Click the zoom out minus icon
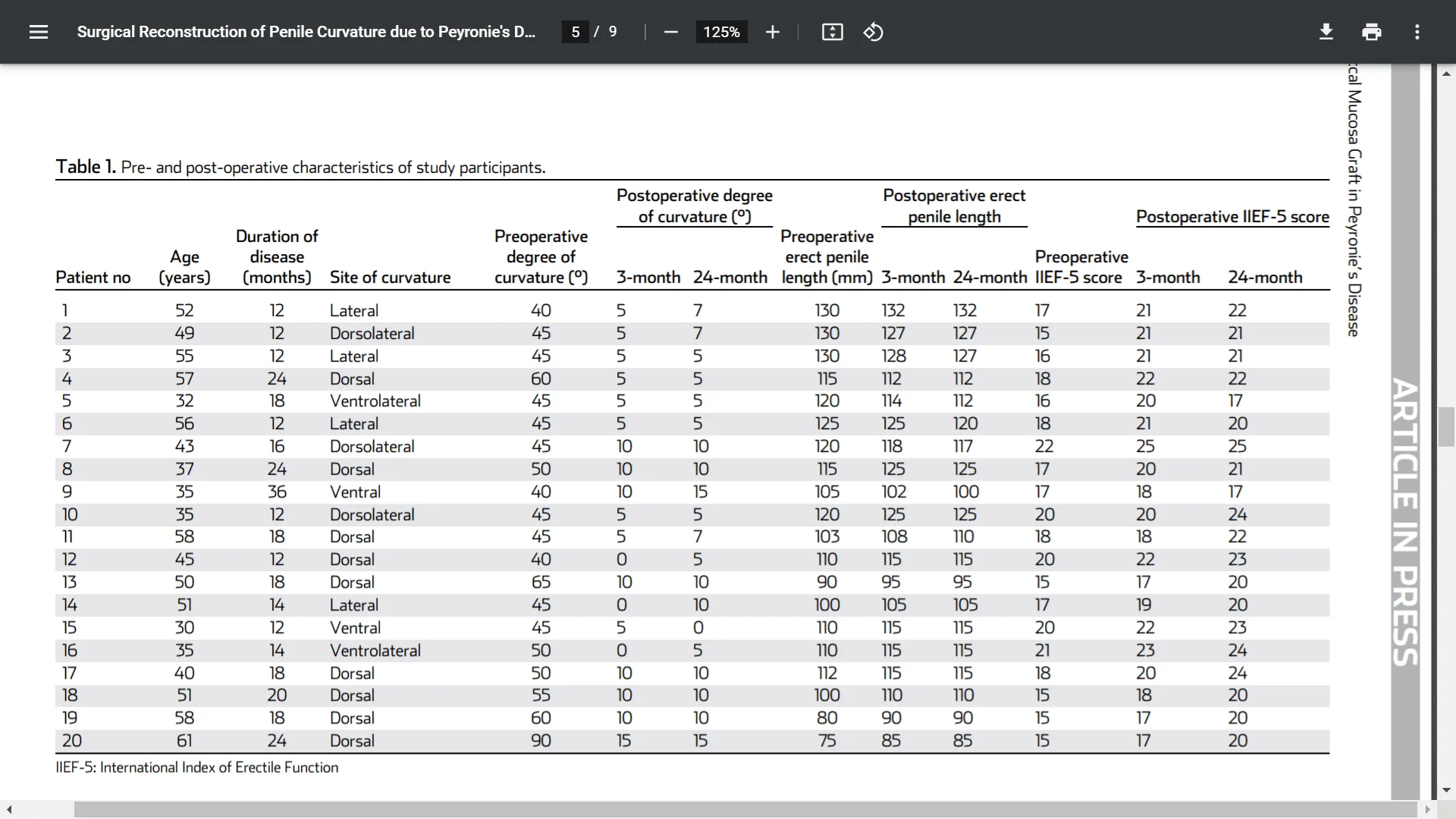Viewport: 1456px width, 819px height. [x=670, y=32]
